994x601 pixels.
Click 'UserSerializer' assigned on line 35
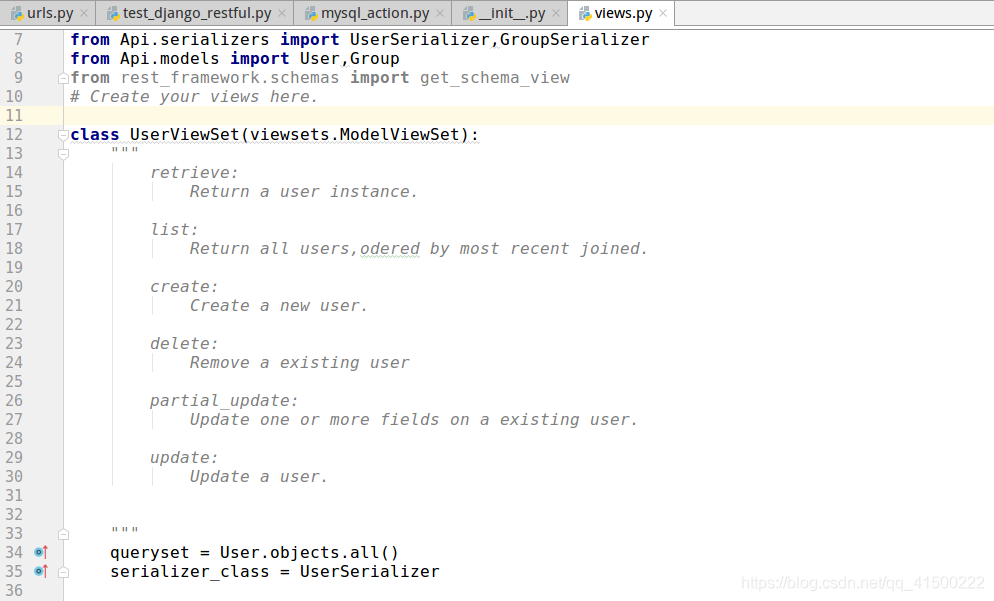[x=370, y=572]
